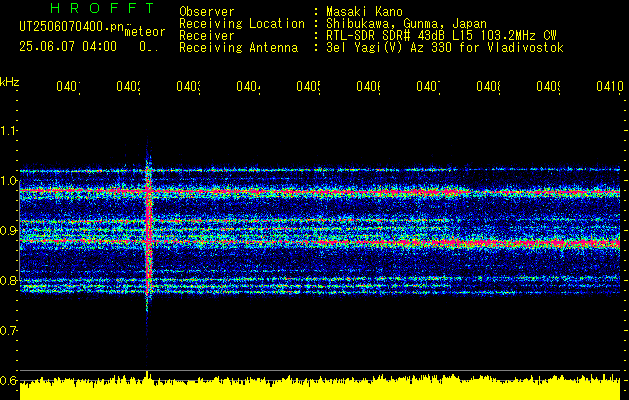Click the 0410 time axis label
629x400 pixels.
609,86
